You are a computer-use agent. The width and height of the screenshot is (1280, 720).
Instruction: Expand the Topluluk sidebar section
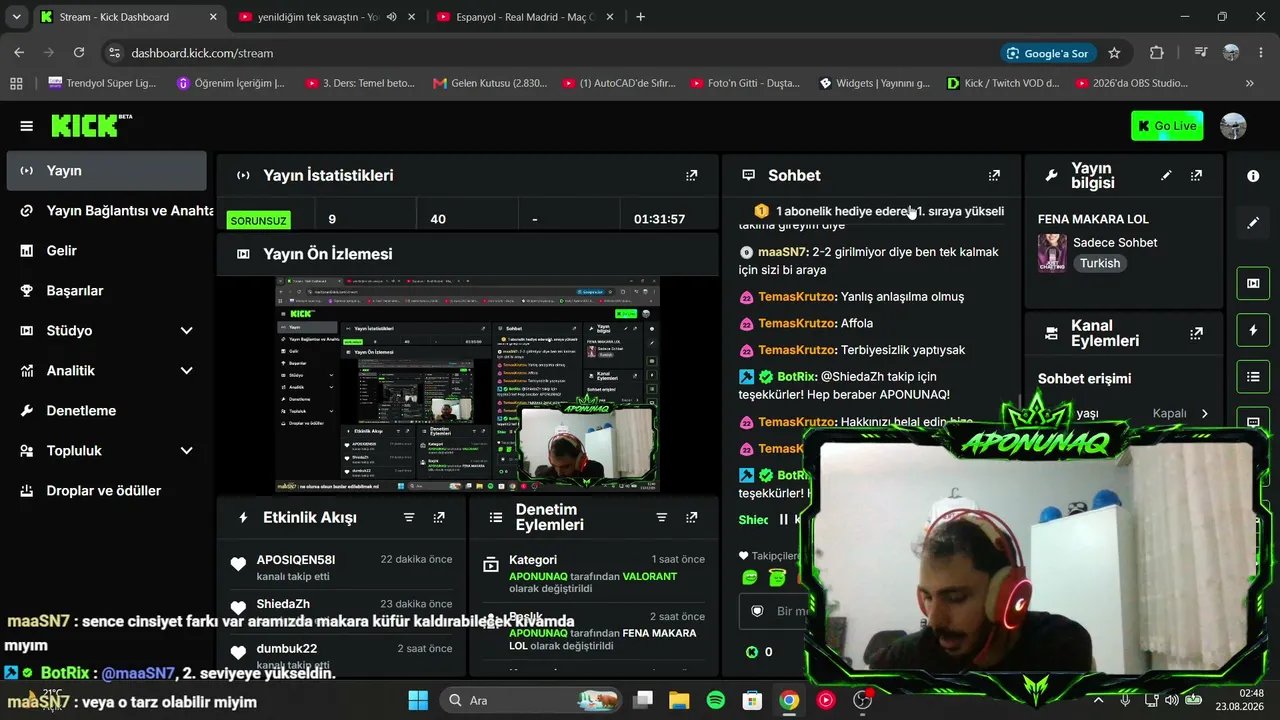186,451
